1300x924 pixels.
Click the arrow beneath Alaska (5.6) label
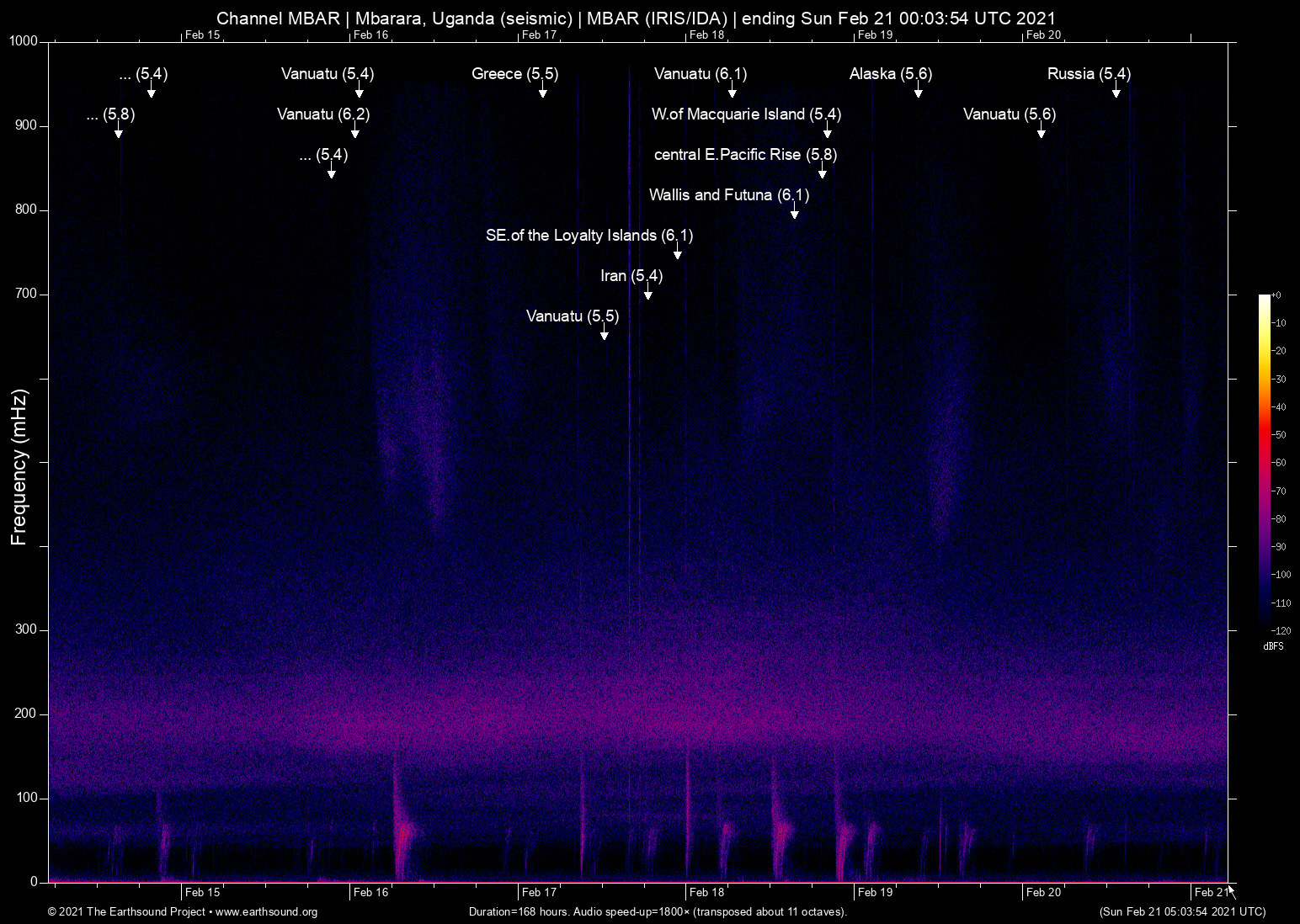[919, 91]
